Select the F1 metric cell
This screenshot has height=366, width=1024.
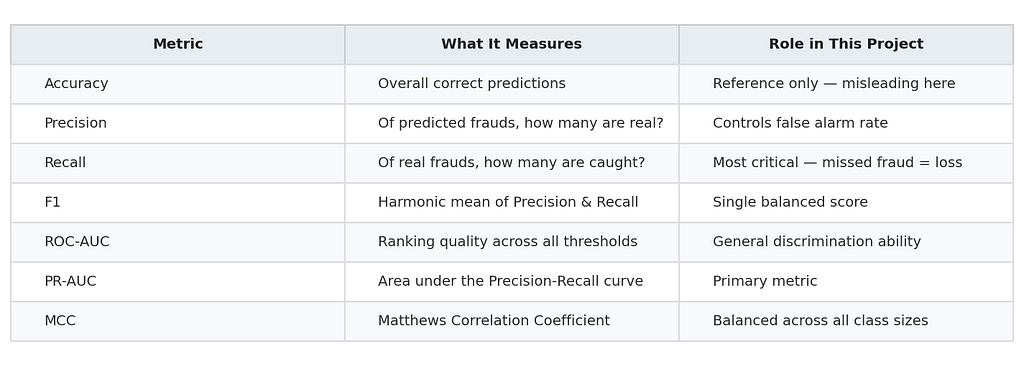[178, 203]
